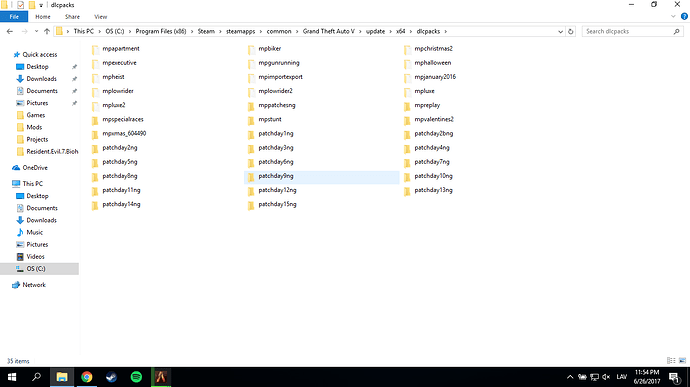Switch to the View ribbon tab
690x387 pixels.
tap(100, 17)
